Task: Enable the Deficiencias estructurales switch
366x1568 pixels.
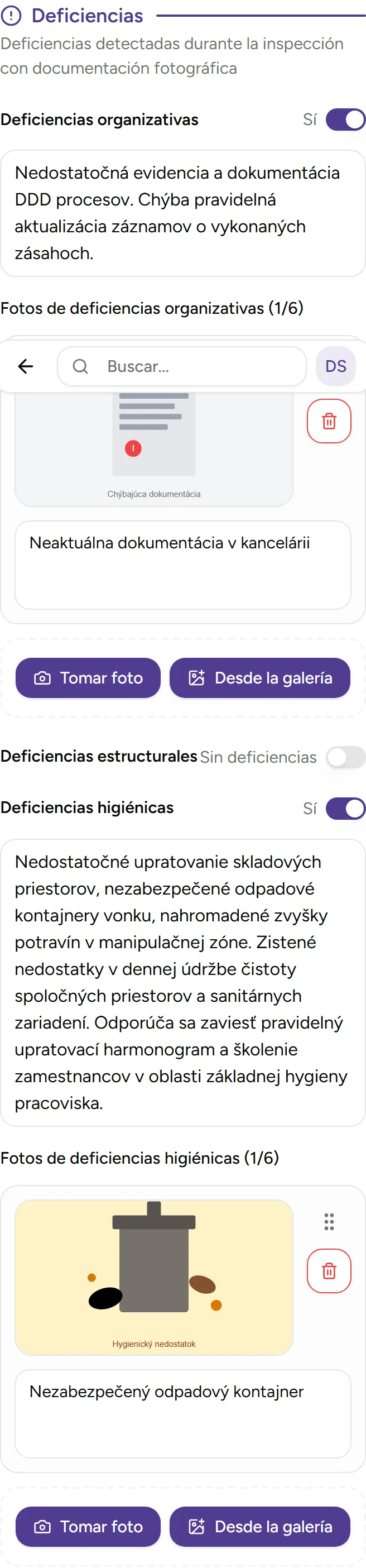Action: (344, 757)
